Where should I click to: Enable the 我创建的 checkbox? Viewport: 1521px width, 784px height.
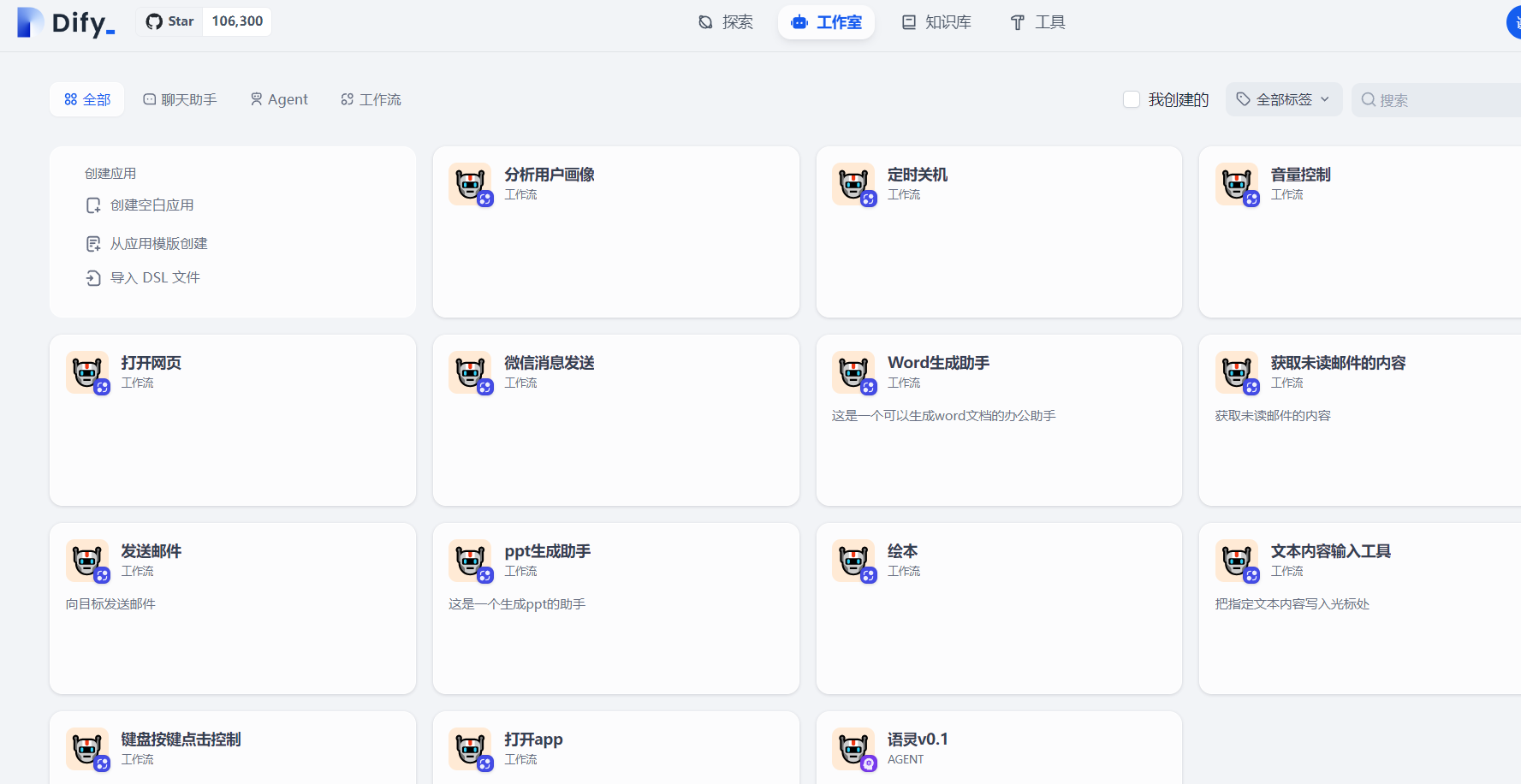[1132, 99]
